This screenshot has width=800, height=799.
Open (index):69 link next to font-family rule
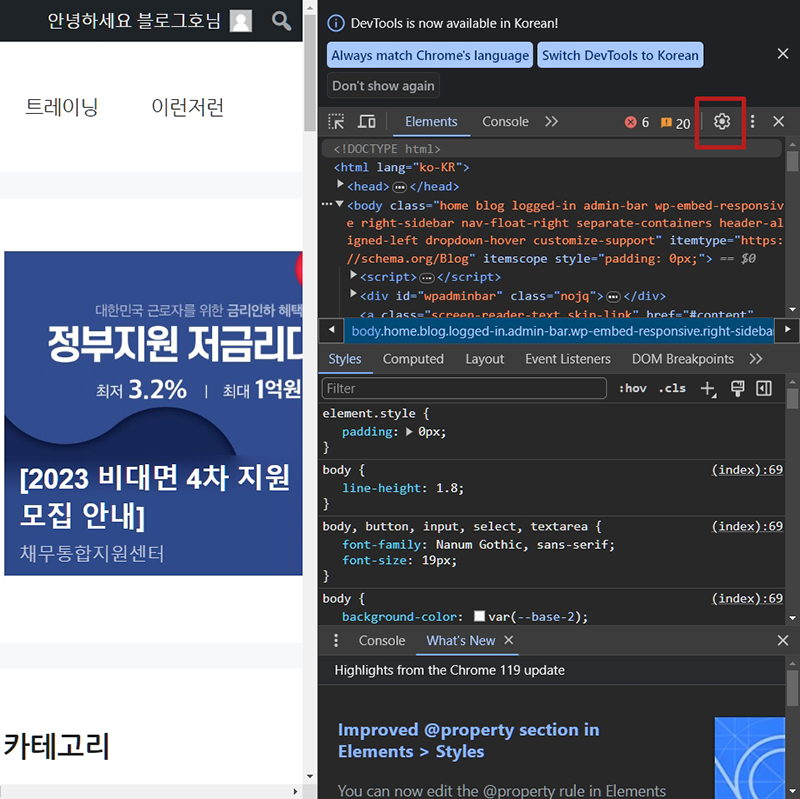click(x=747, y=526)
